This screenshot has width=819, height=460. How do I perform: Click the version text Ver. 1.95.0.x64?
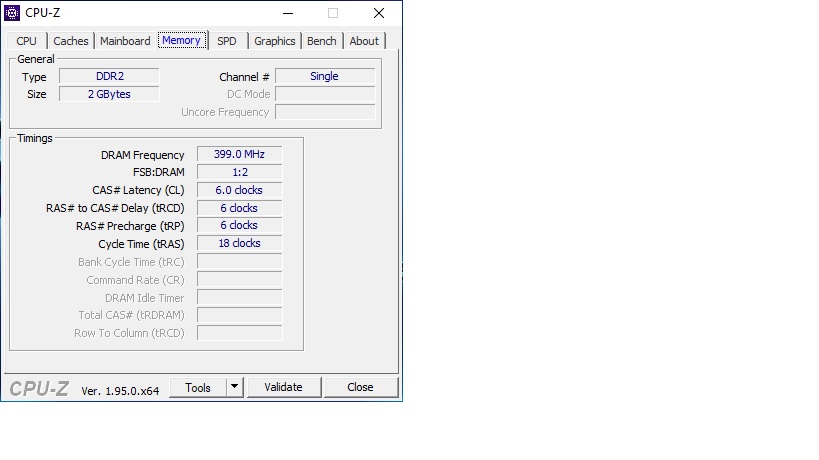120,391
